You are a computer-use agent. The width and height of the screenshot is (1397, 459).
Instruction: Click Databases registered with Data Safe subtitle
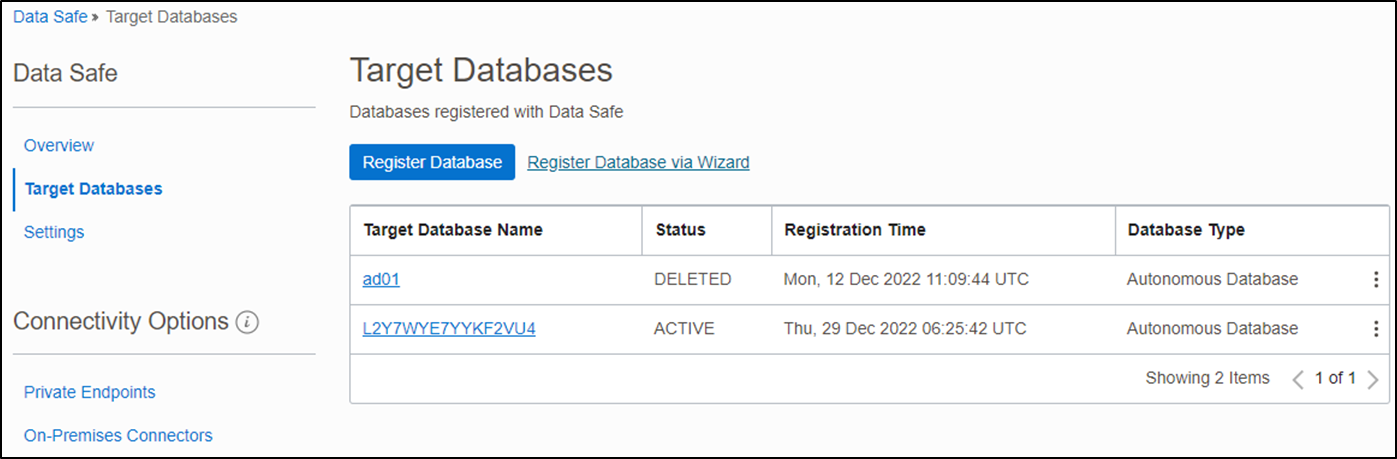click(486, 112)
